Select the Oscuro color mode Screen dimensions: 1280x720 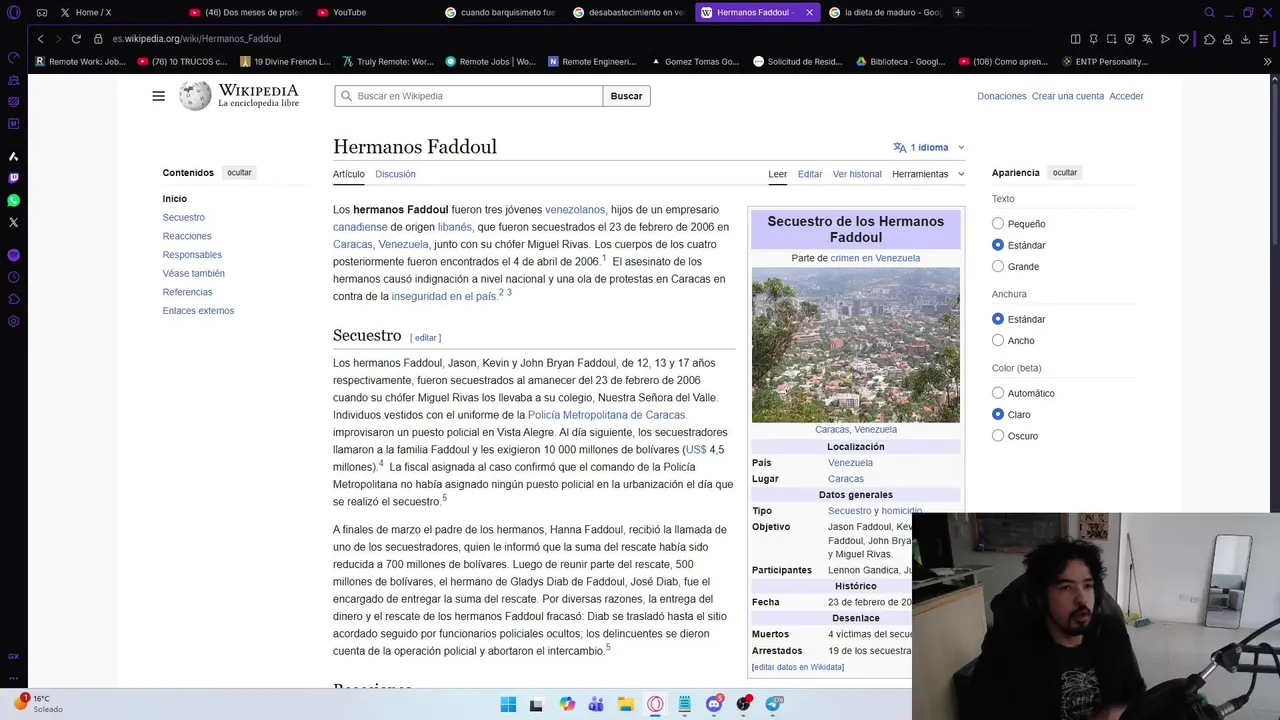click(998, 435)
